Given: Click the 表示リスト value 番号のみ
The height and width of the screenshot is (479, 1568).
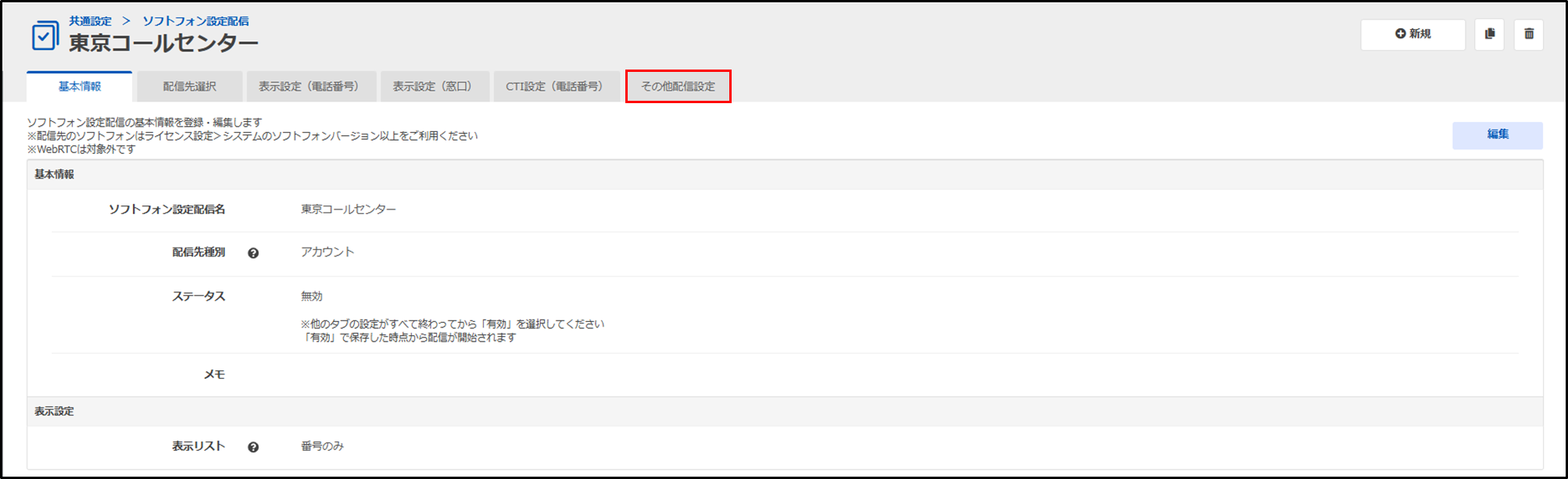Looking at the screenshot, I should point(322,446).
